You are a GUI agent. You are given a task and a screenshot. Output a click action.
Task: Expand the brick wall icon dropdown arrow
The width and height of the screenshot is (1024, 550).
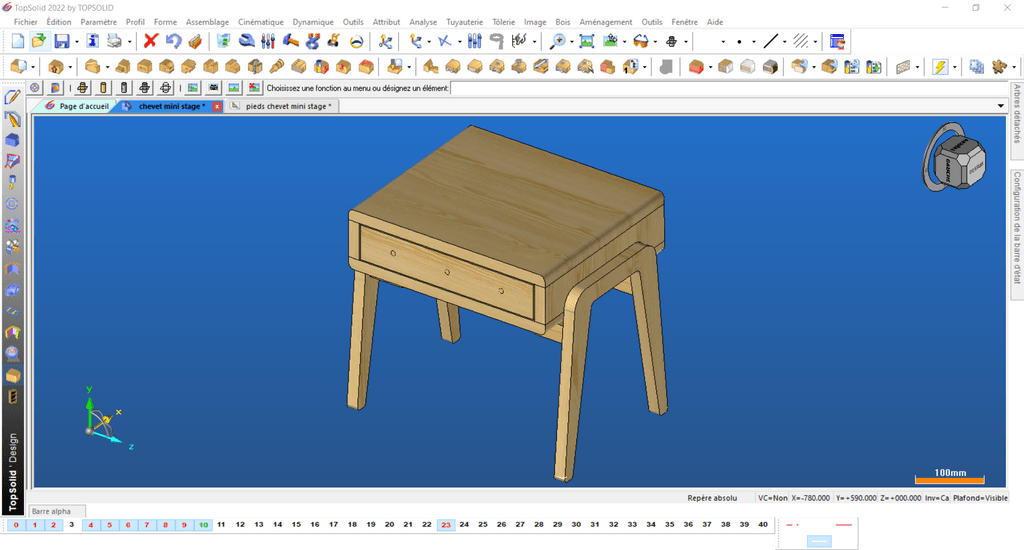918,67
